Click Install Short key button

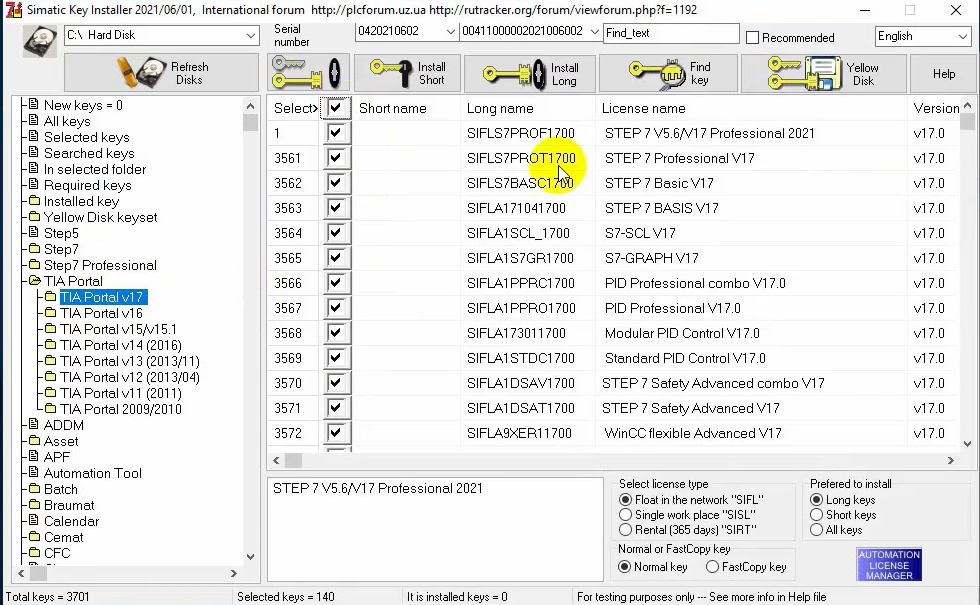(407, 74)
